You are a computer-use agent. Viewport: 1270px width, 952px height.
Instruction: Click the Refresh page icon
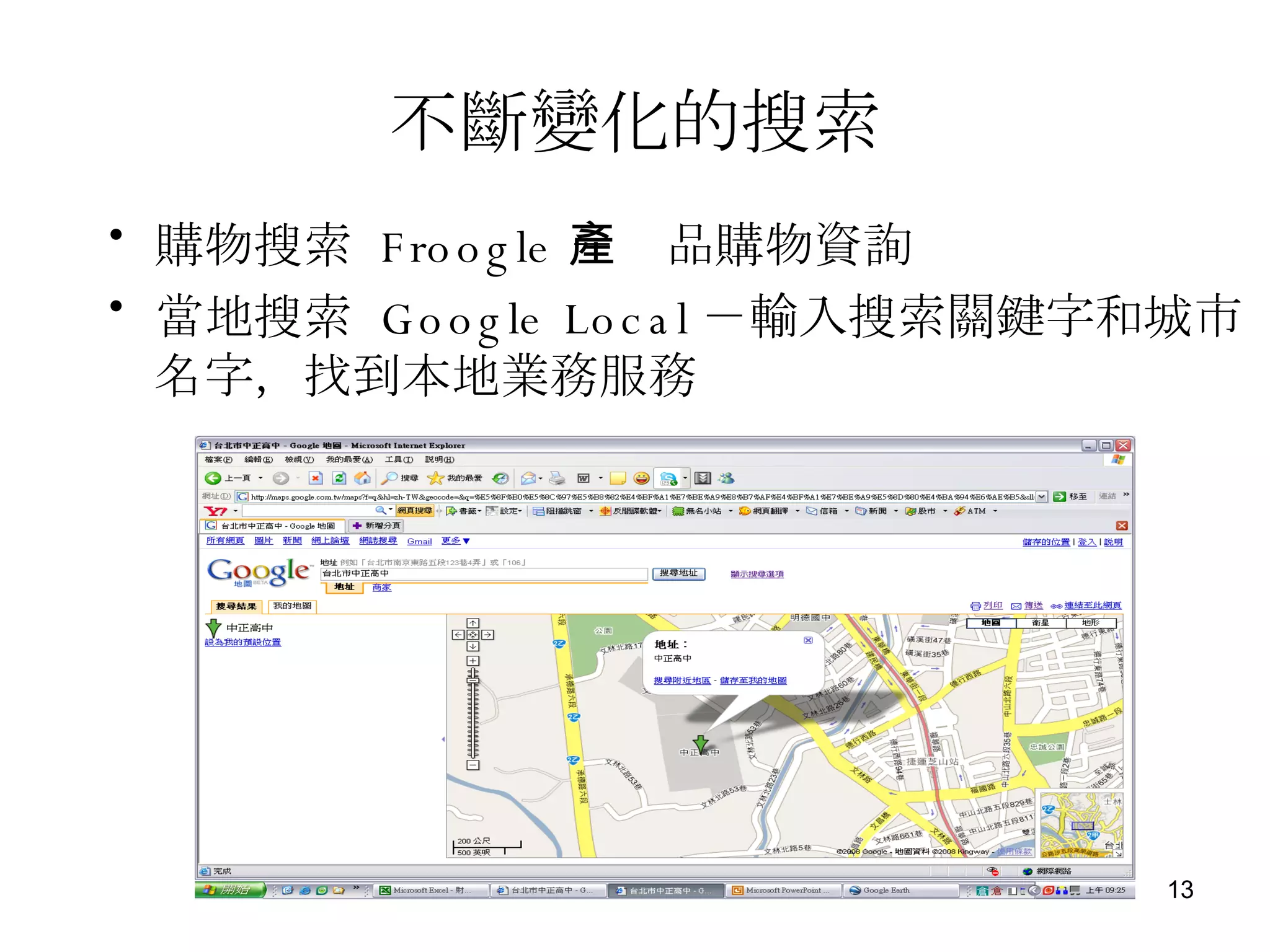tap(339, 478)
